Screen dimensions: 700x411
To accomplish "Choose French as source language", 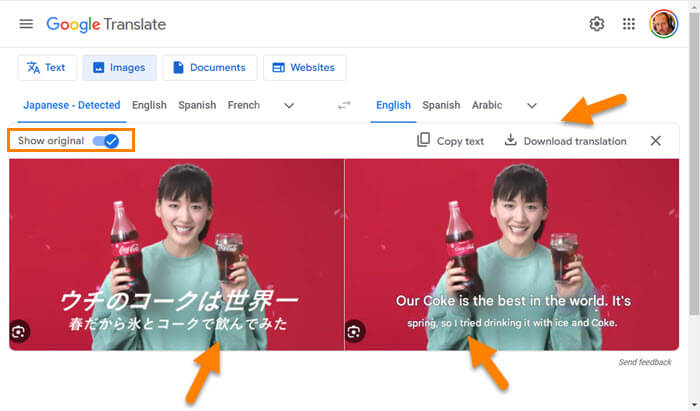I will click(244, 105).
